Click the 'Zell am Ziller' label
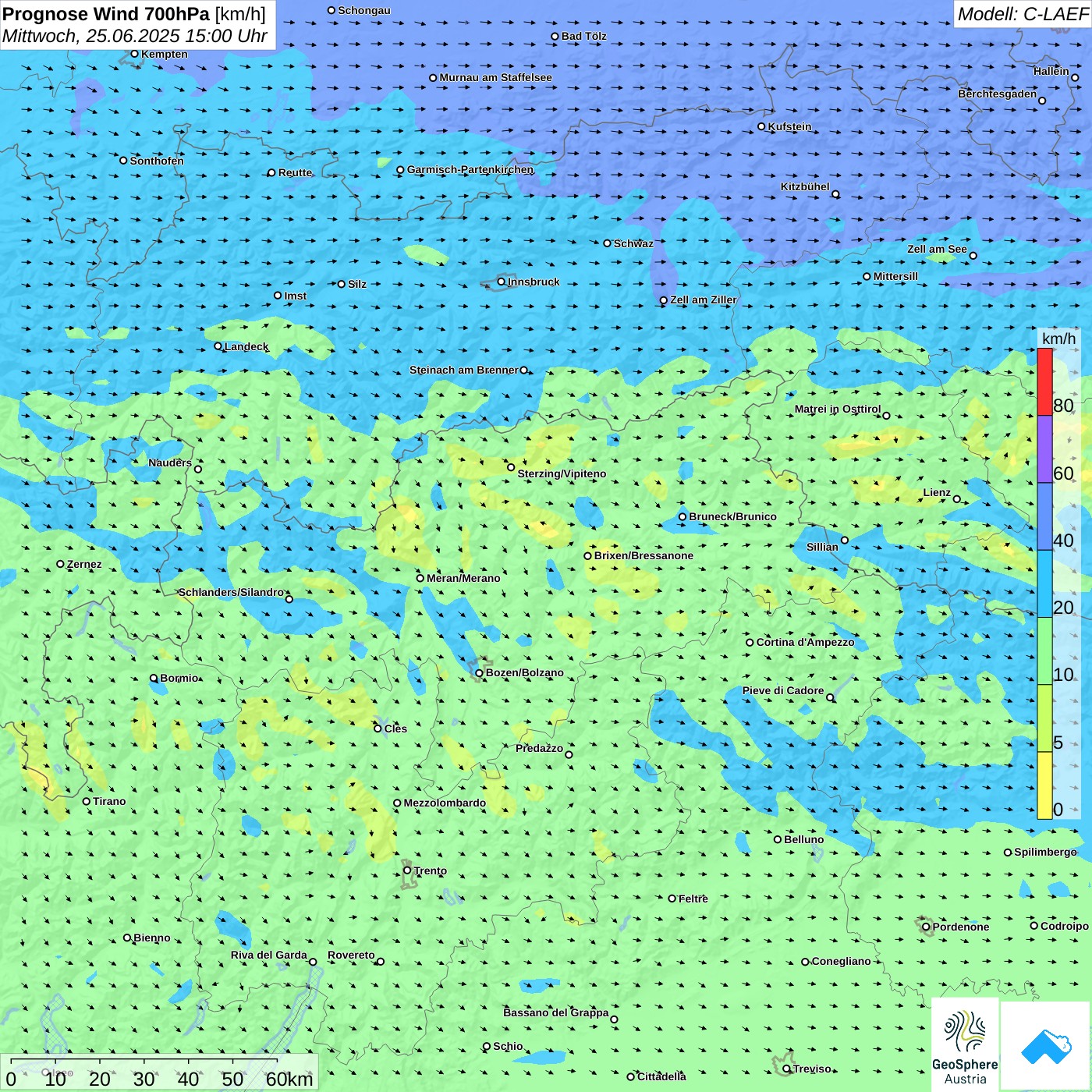Viewport: 1092px width, 1092px height. click(704, 300)
